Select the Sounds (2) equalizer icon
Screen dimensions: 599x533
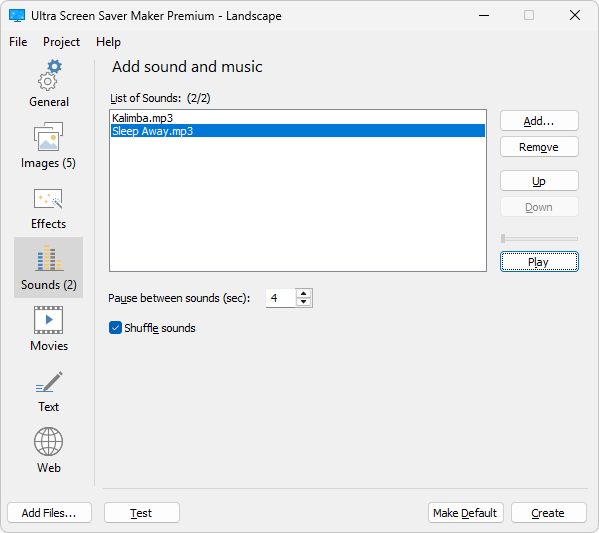click(49, 258)
